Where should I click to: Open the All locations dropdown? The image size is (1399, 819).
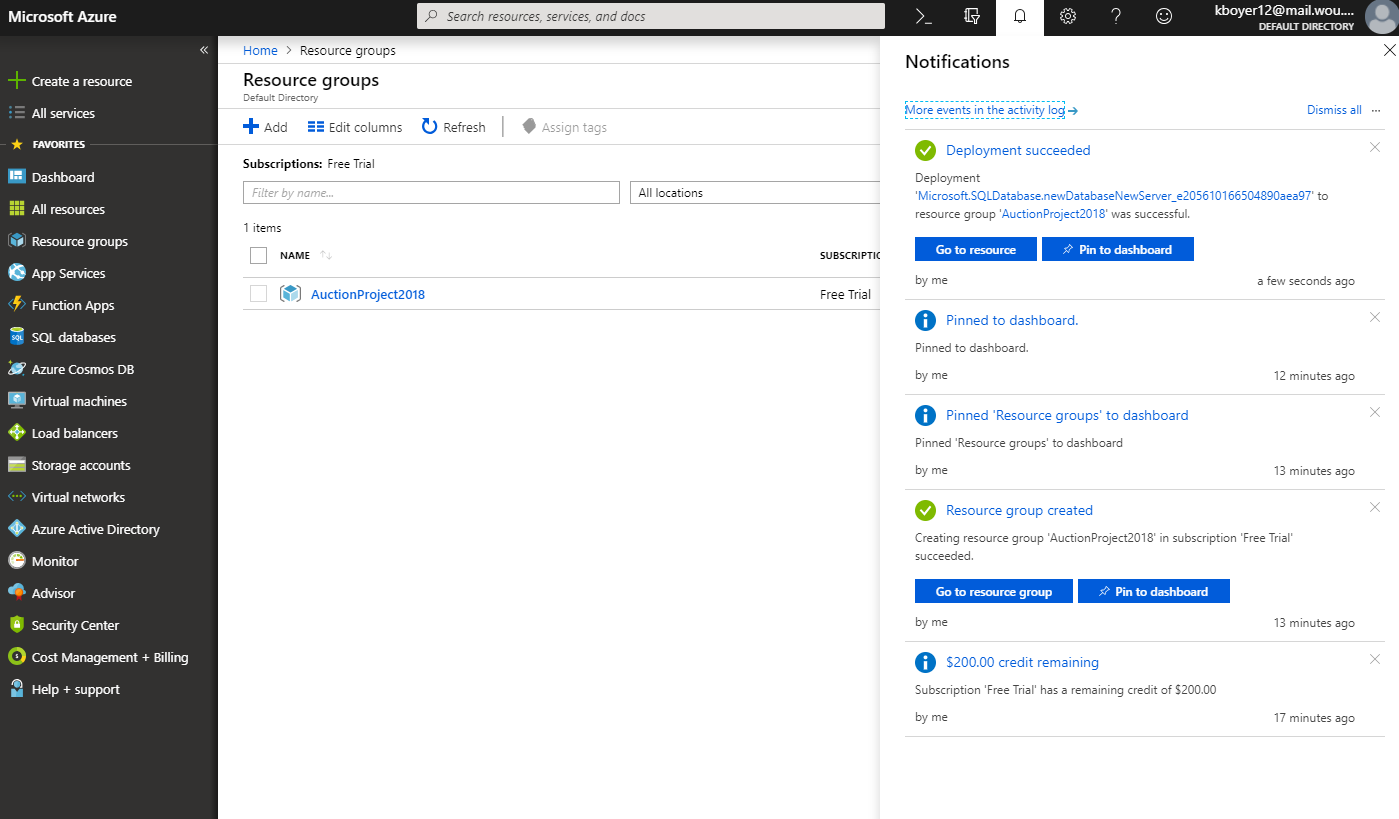(x=754, y=193)
